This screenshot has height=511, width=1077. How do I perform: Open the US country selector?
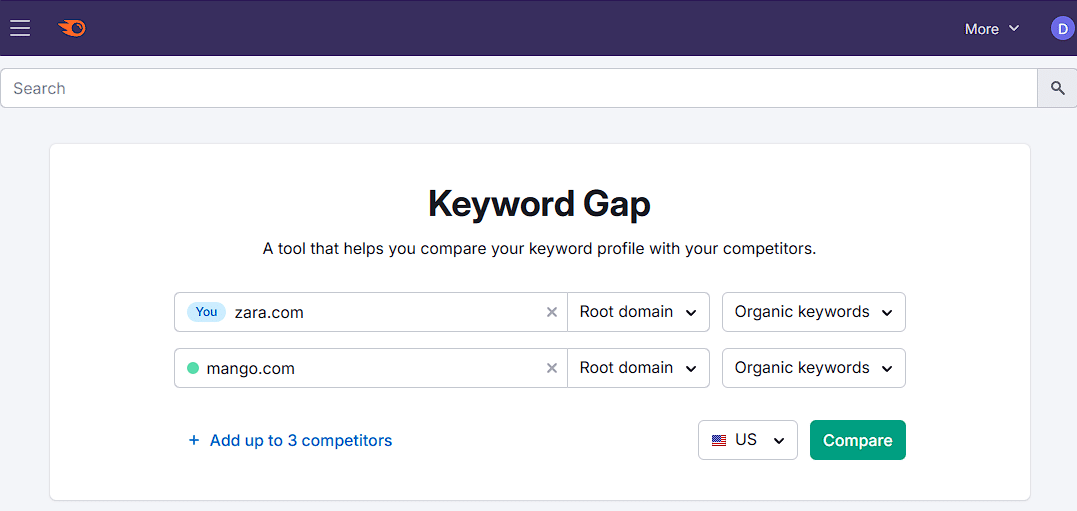click(748, 440)
